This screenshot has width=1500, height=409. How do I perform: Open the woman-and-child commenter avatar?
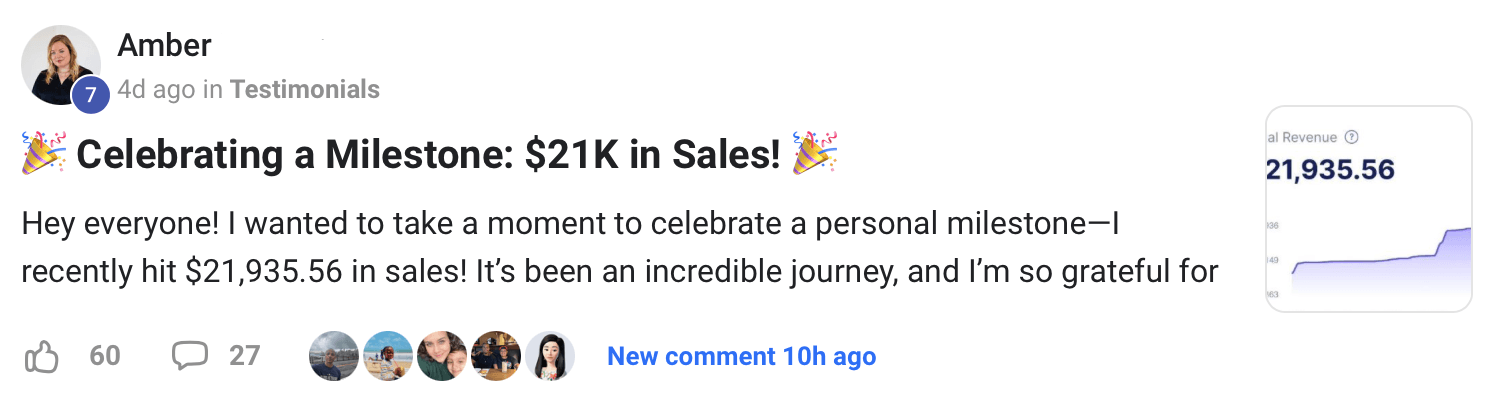(x=442, y=356)
